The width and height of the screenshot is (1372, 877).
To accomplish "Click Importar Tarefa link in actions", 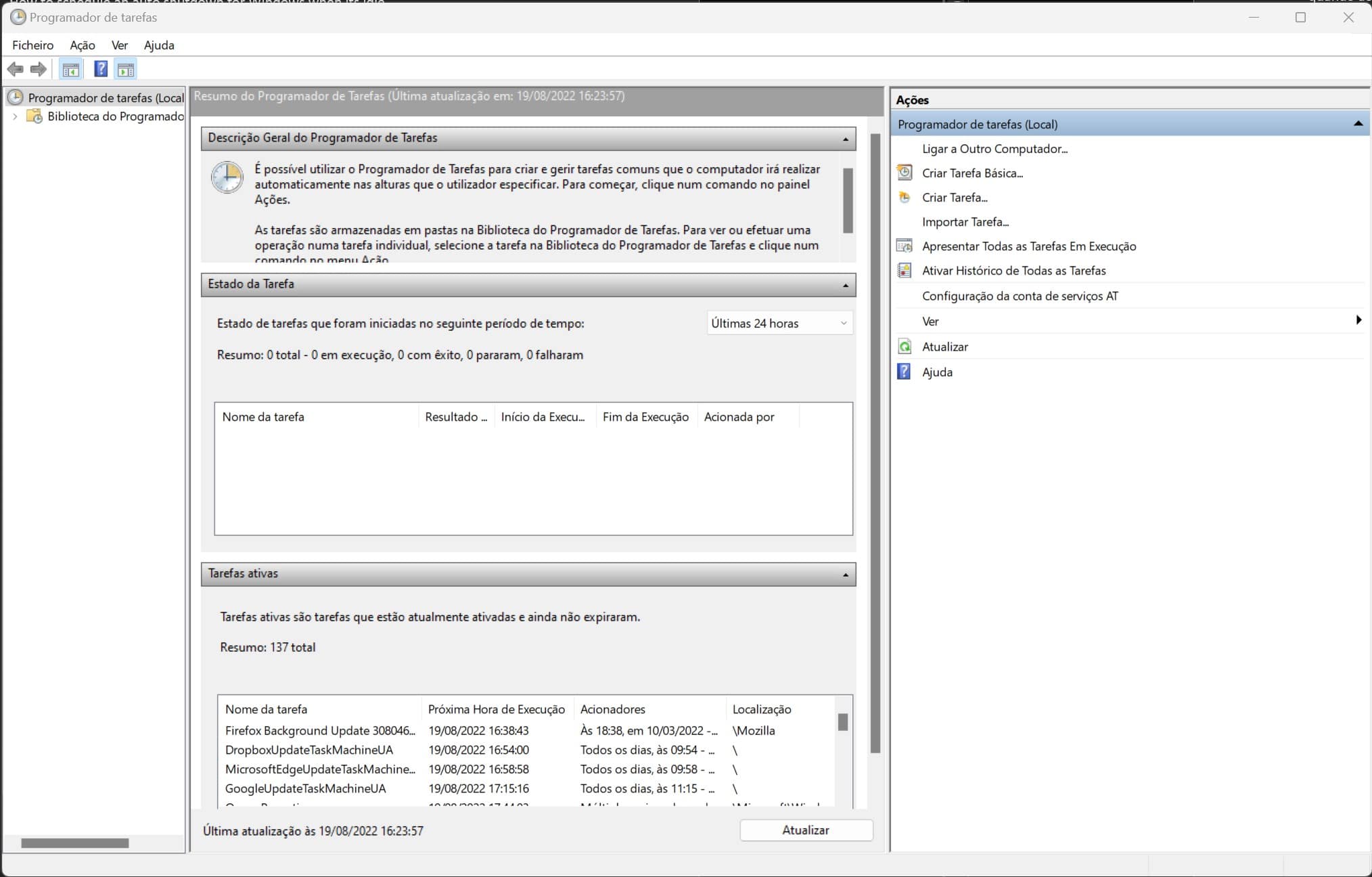I will [x=965, y=222].
